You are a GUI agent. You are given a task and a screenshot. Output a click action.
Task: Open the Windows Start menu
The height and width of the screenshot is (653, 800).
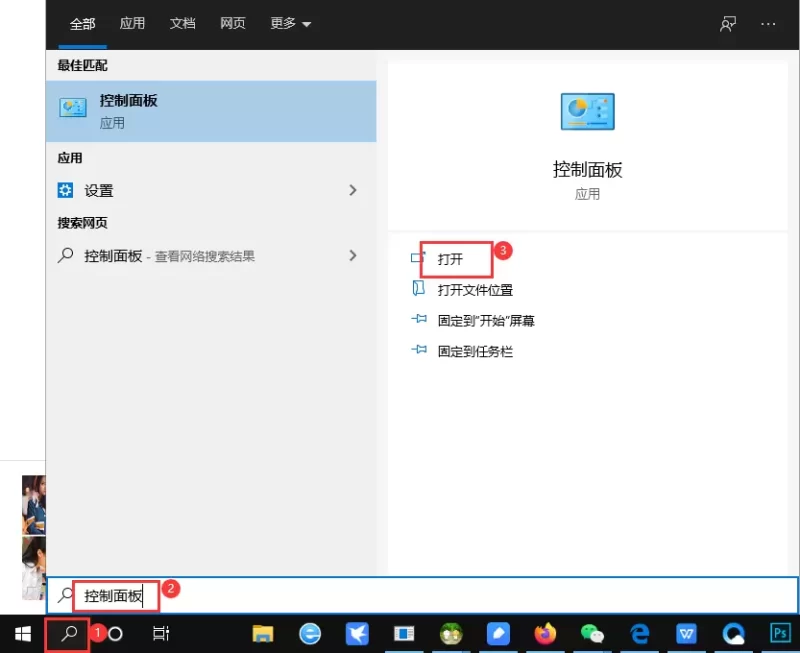point(20,633)
